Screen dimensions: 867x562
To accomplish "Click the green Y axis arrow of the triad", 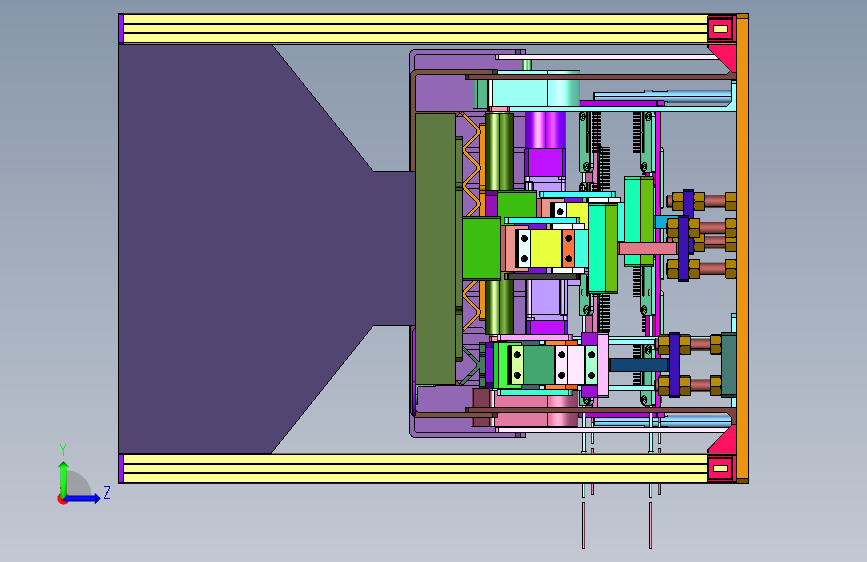I will (63, 478).
